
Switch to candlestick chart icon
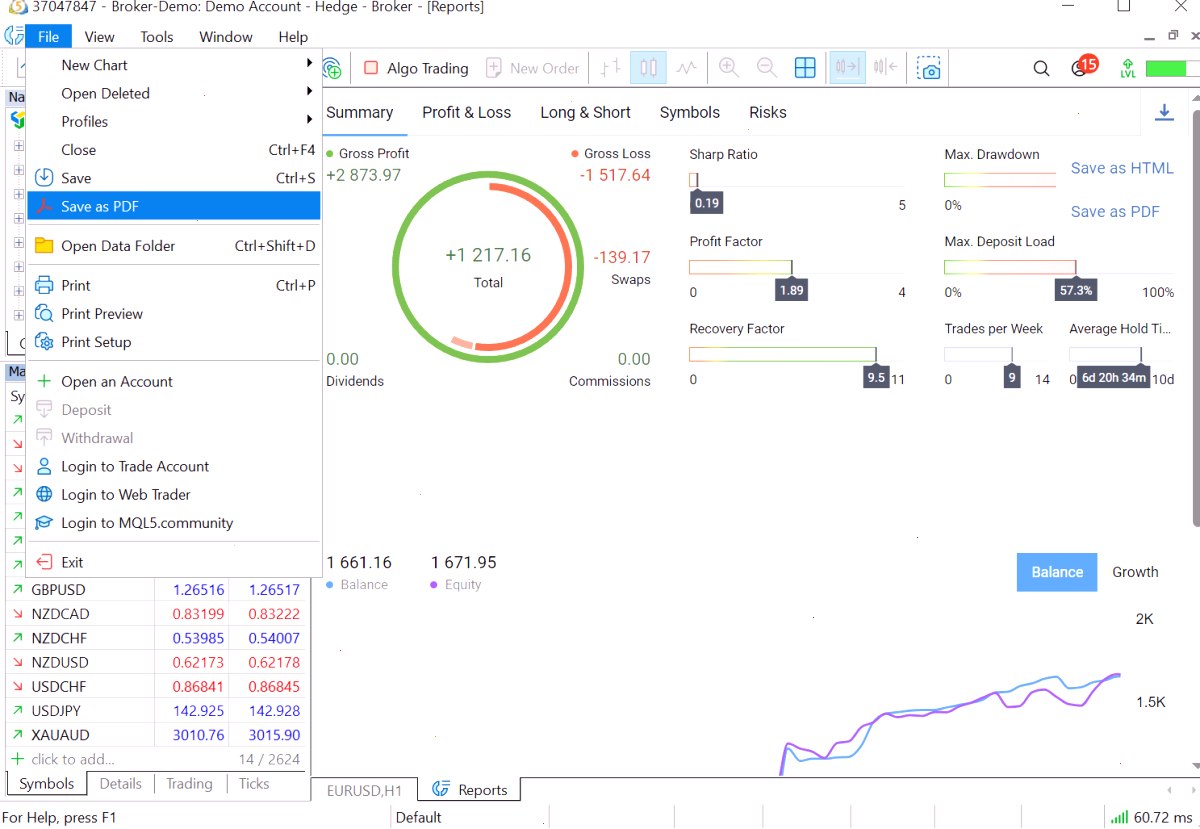point(649,68)
